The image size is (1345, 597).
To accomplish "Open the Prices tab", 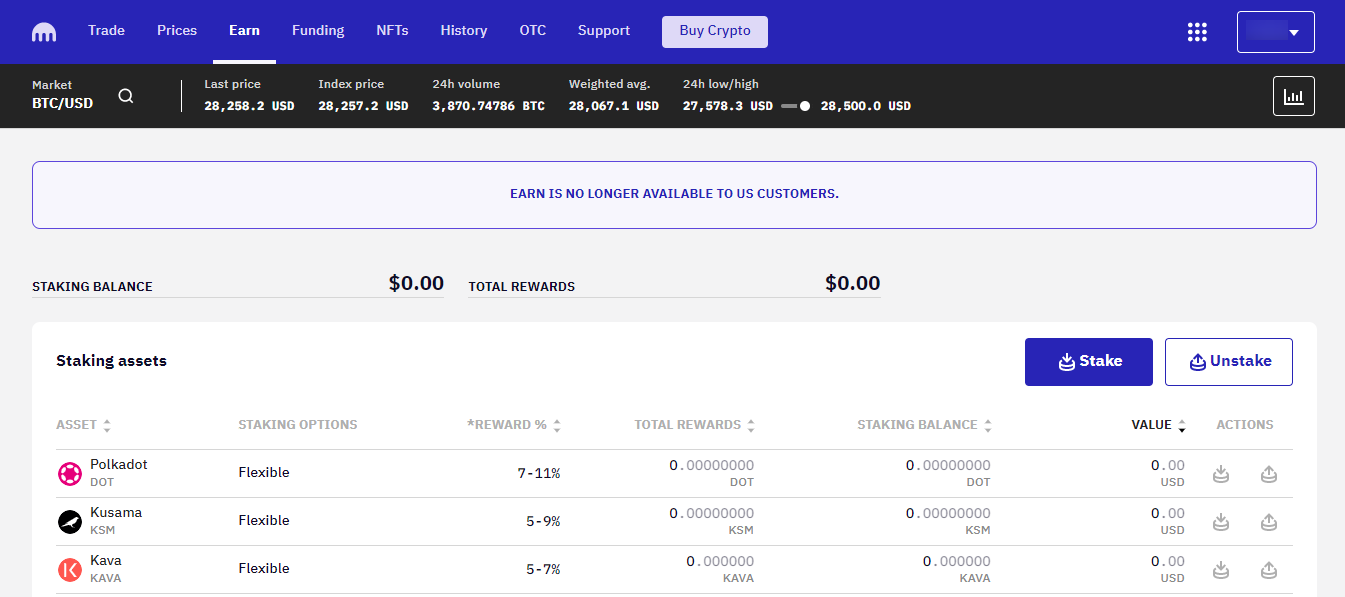I will 177,31.
